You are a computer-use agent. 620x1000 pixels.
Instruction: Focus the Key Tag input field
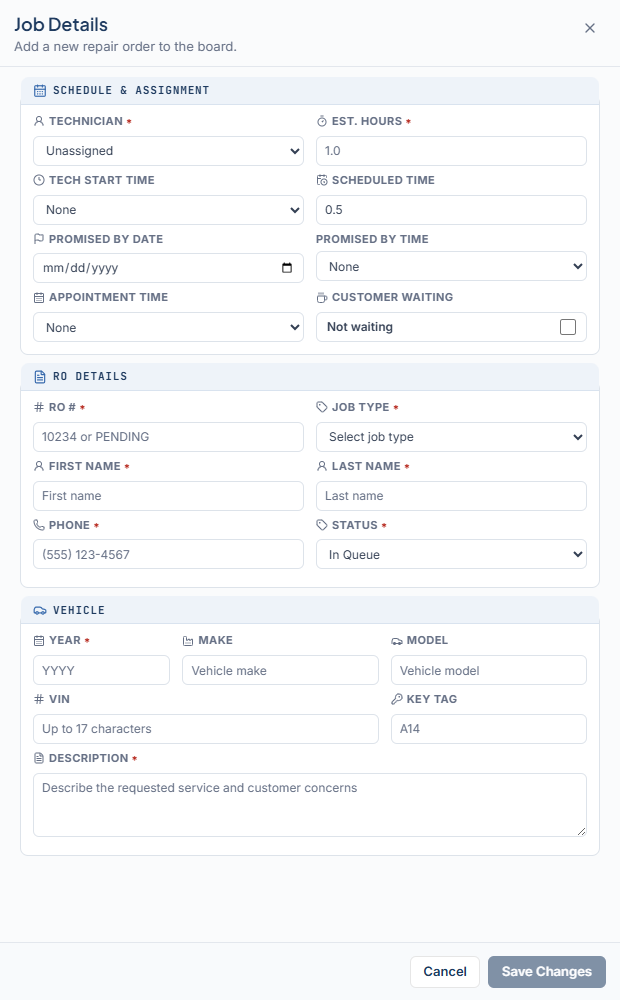pyautogui.click(x=489, y=729)
